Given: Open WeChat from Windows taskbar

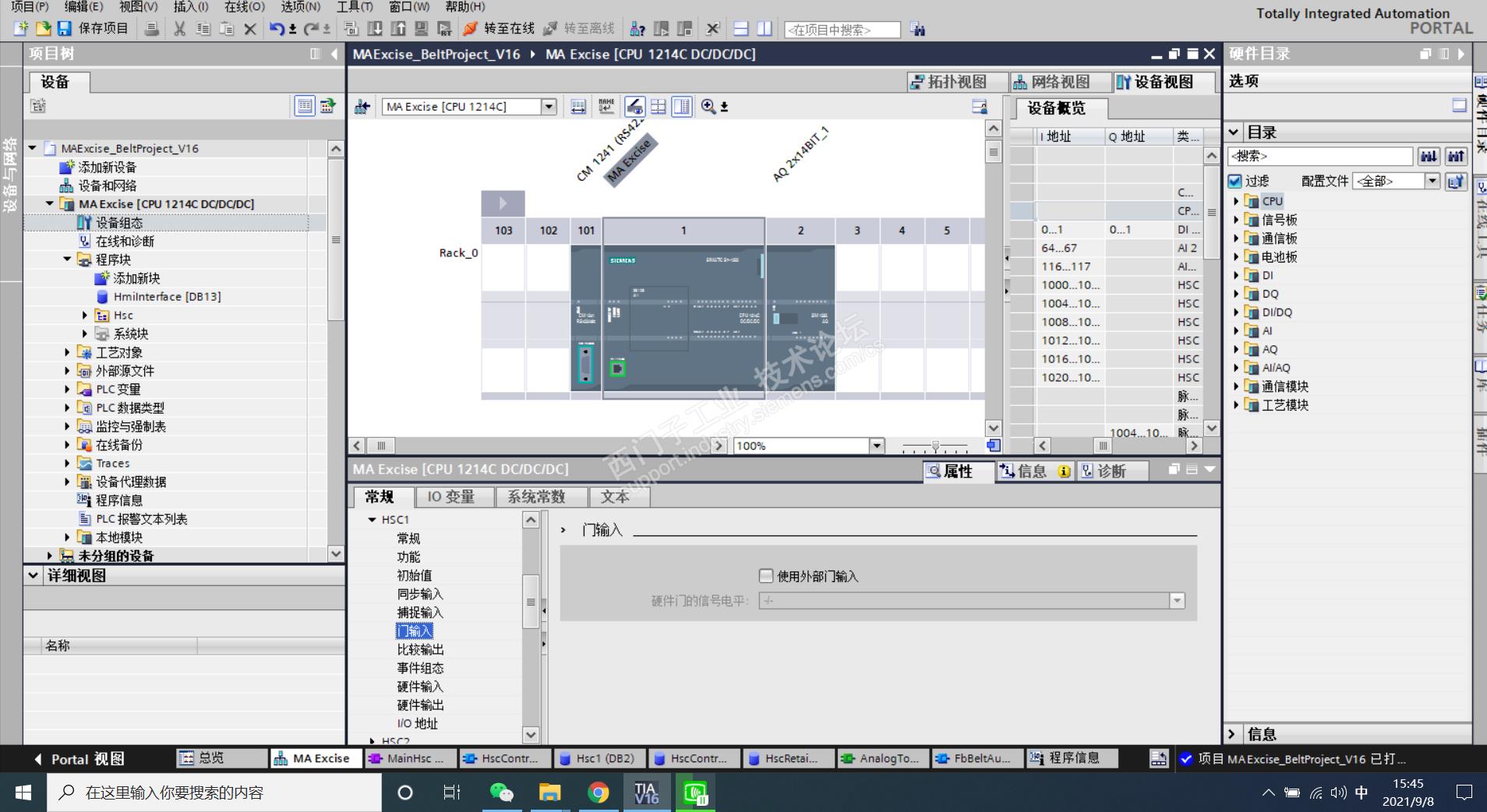Looking at the screenshot, I should 502,793.
